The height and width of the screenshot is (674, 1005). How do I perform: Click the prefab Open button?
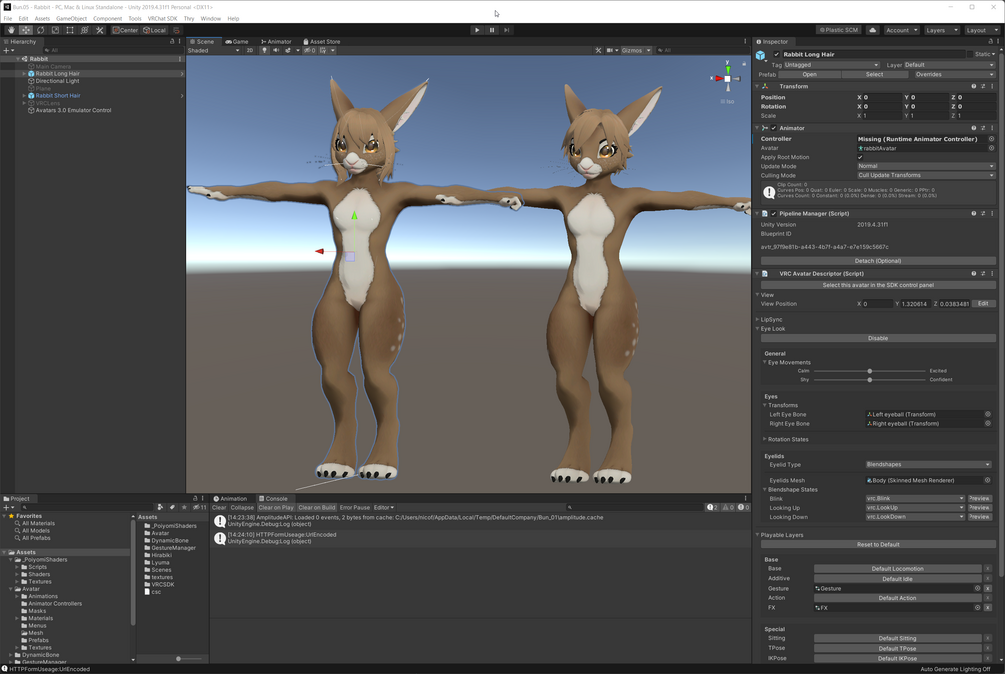[810, 74]
